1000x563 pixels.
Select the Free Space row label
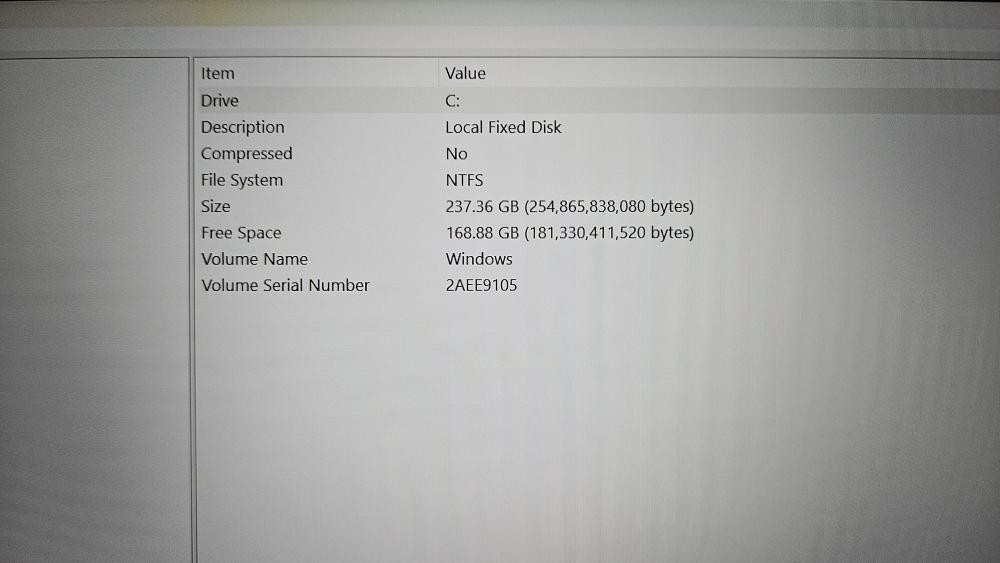(x=241, y=233)
